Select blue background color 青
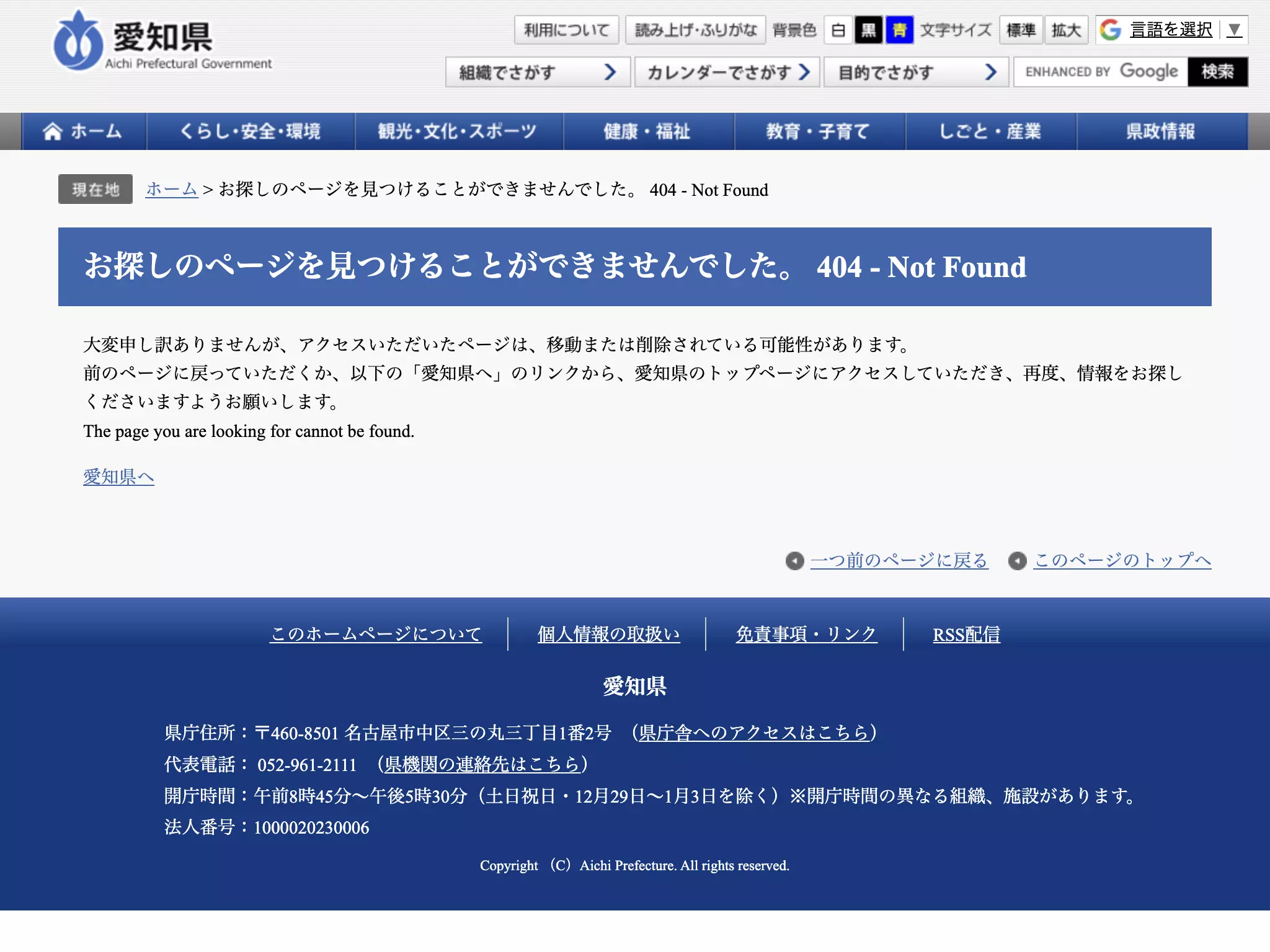The image size is (1270, 952). coord(899,30)
